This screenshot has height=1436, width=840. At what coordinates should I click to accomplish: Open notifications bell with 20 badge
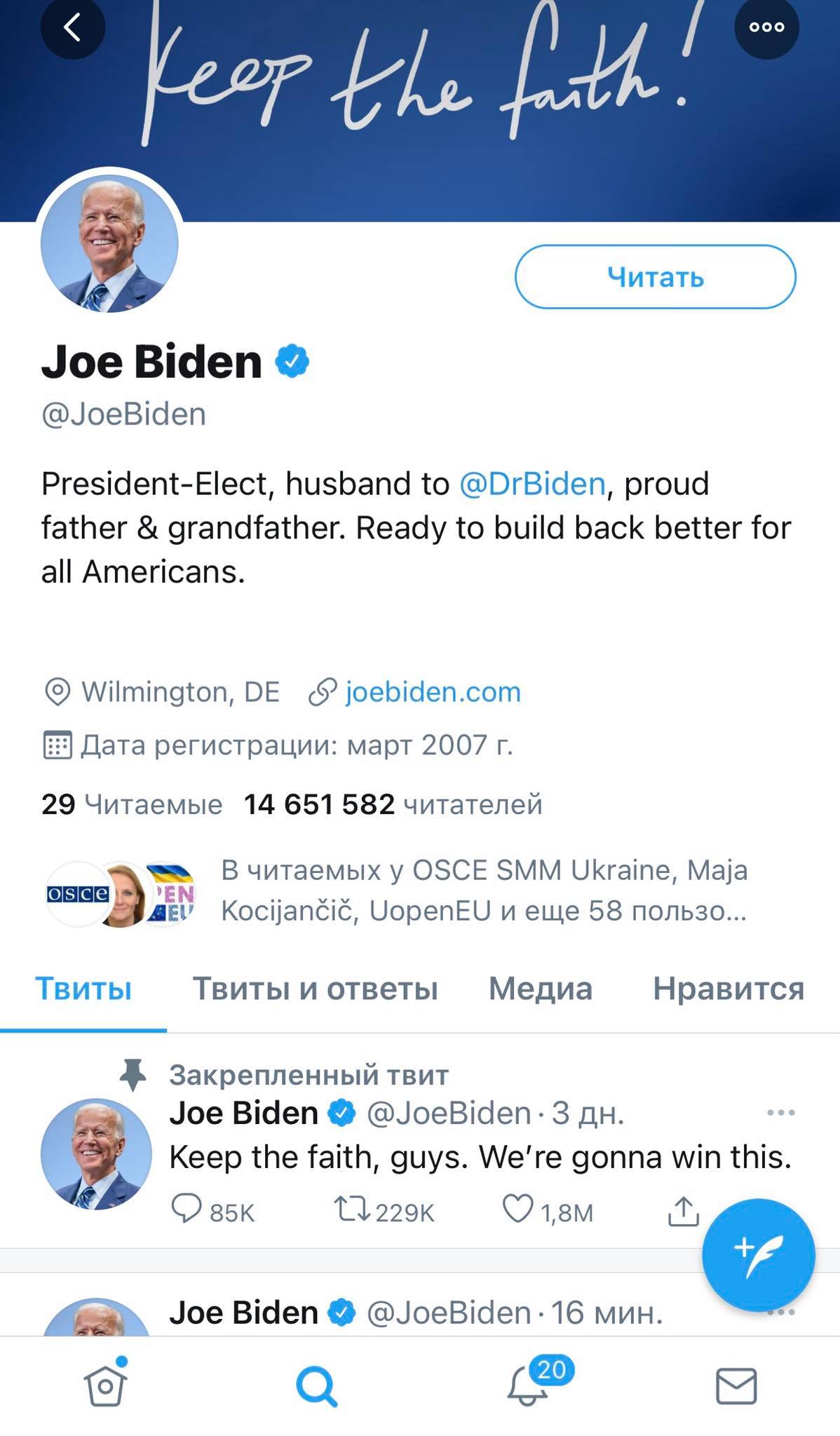[528, 1386]
